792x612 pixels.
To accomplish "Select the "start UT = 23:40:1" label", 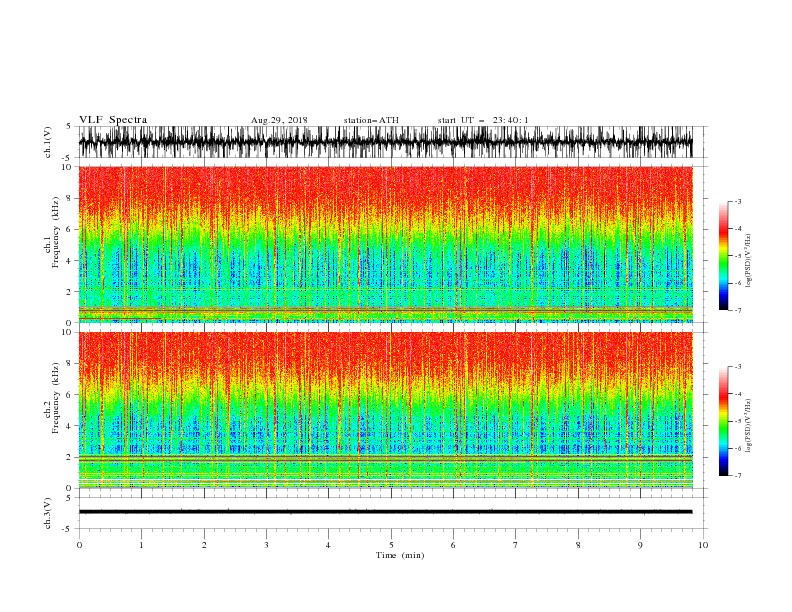I will tap(483, 120).
